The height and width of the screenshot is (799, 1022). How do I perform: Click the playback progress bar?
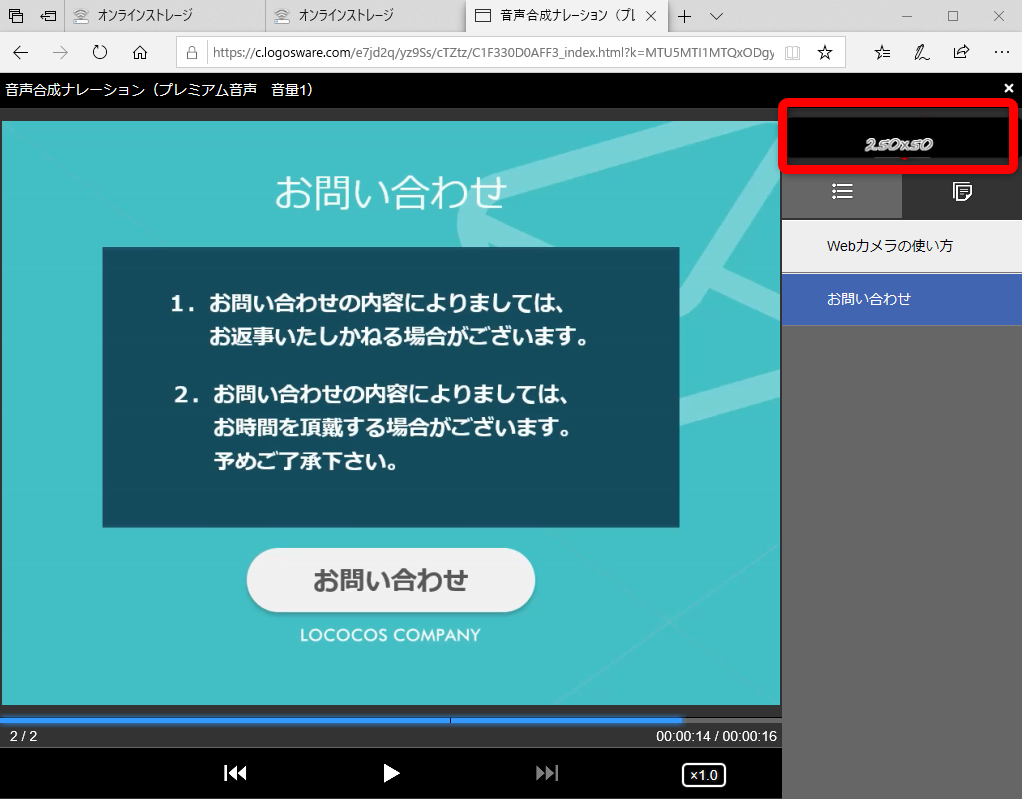390,720
